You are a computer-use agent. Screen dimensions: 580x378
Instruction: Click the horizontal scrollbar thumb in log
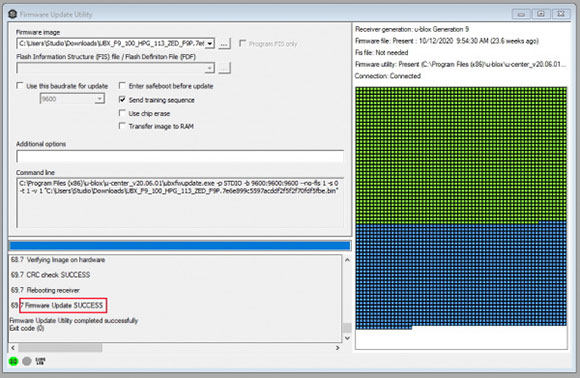(60, 348)
